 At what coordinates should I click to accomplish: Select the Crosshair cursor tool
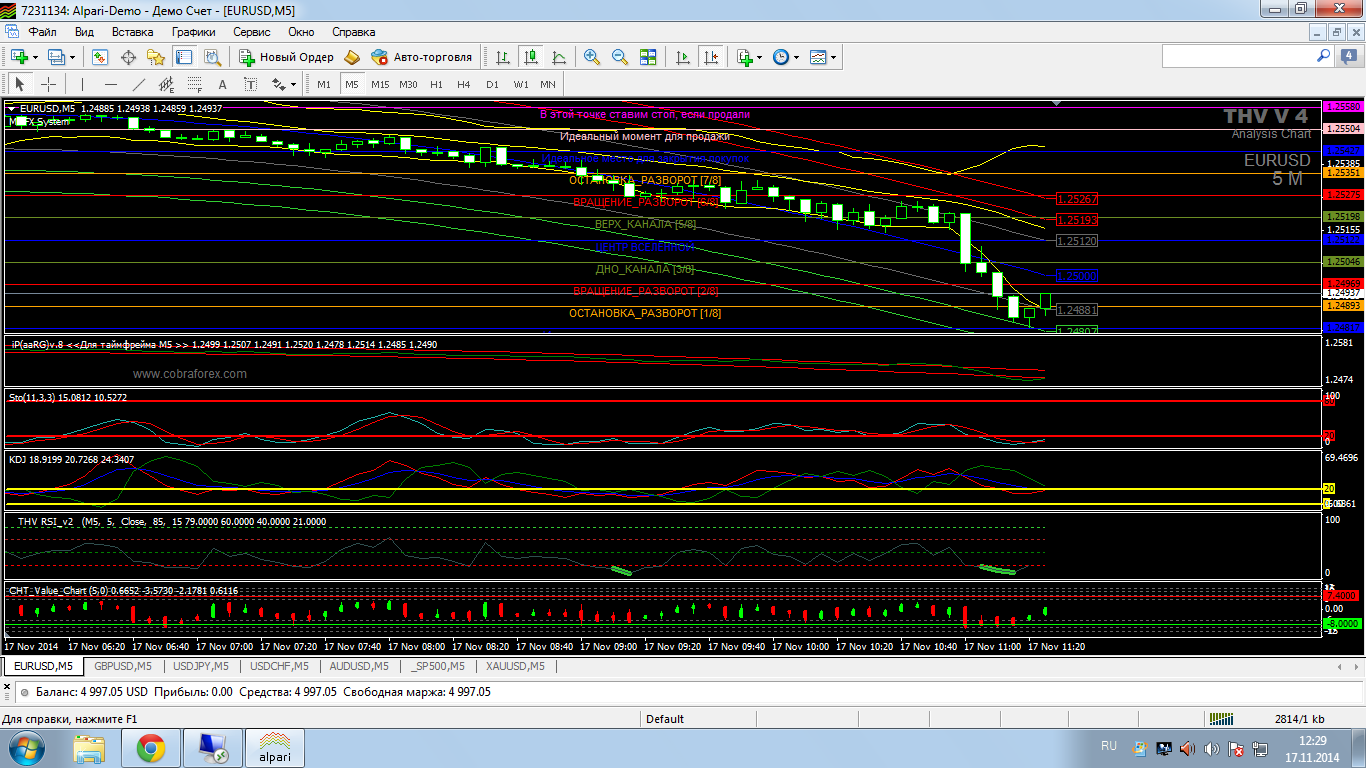pyautogui.click(x=47, y=84)
